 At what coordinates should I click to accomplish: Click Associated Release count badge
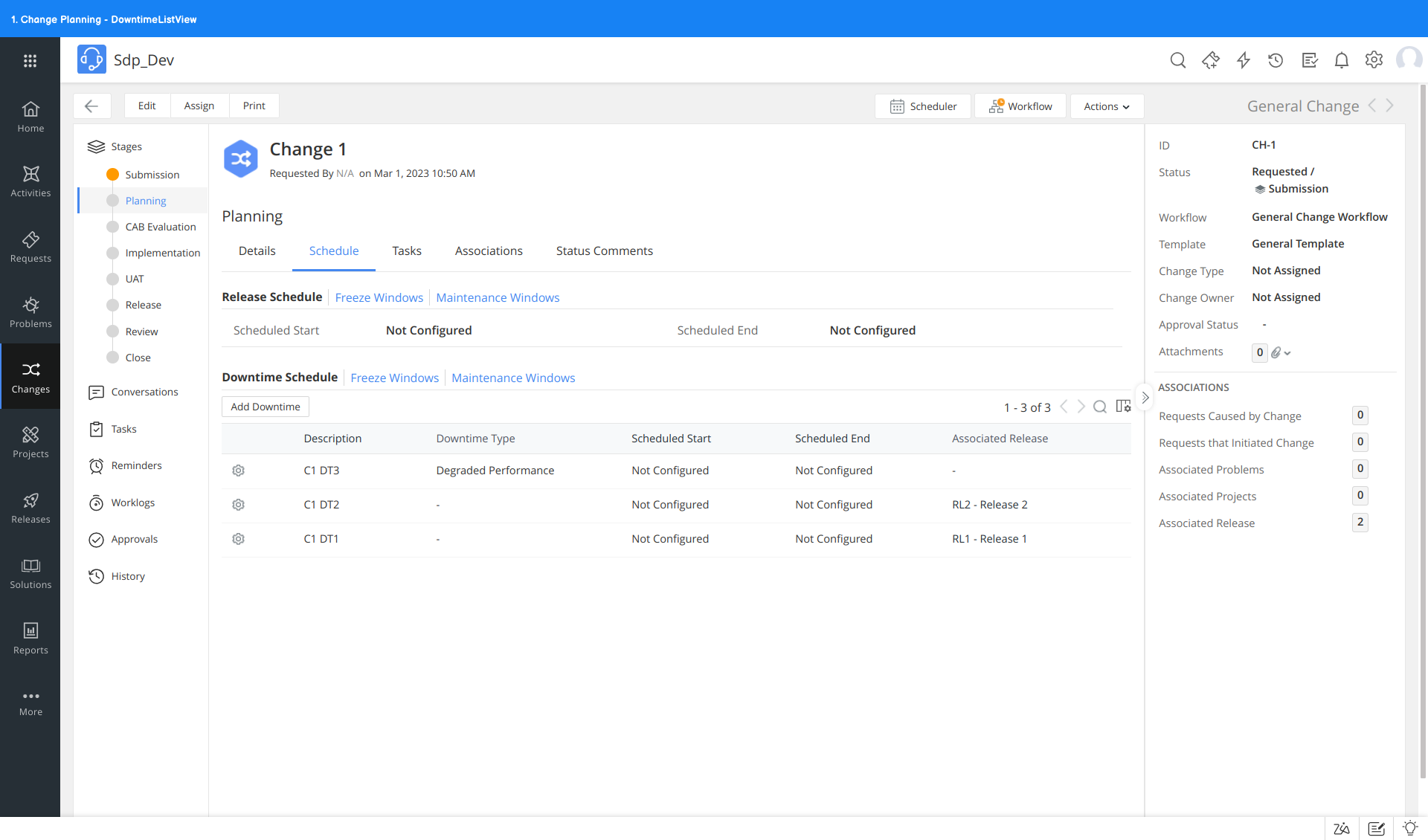[1360, 523]
